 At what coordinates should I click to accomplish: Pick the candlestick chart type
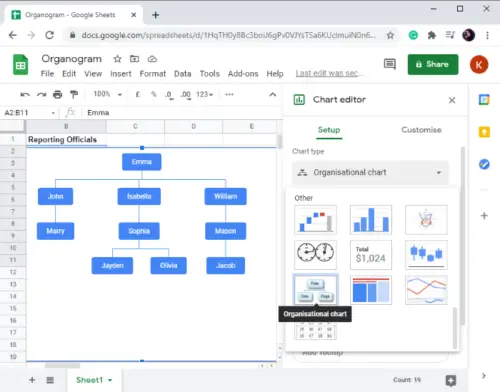[426, 255]
